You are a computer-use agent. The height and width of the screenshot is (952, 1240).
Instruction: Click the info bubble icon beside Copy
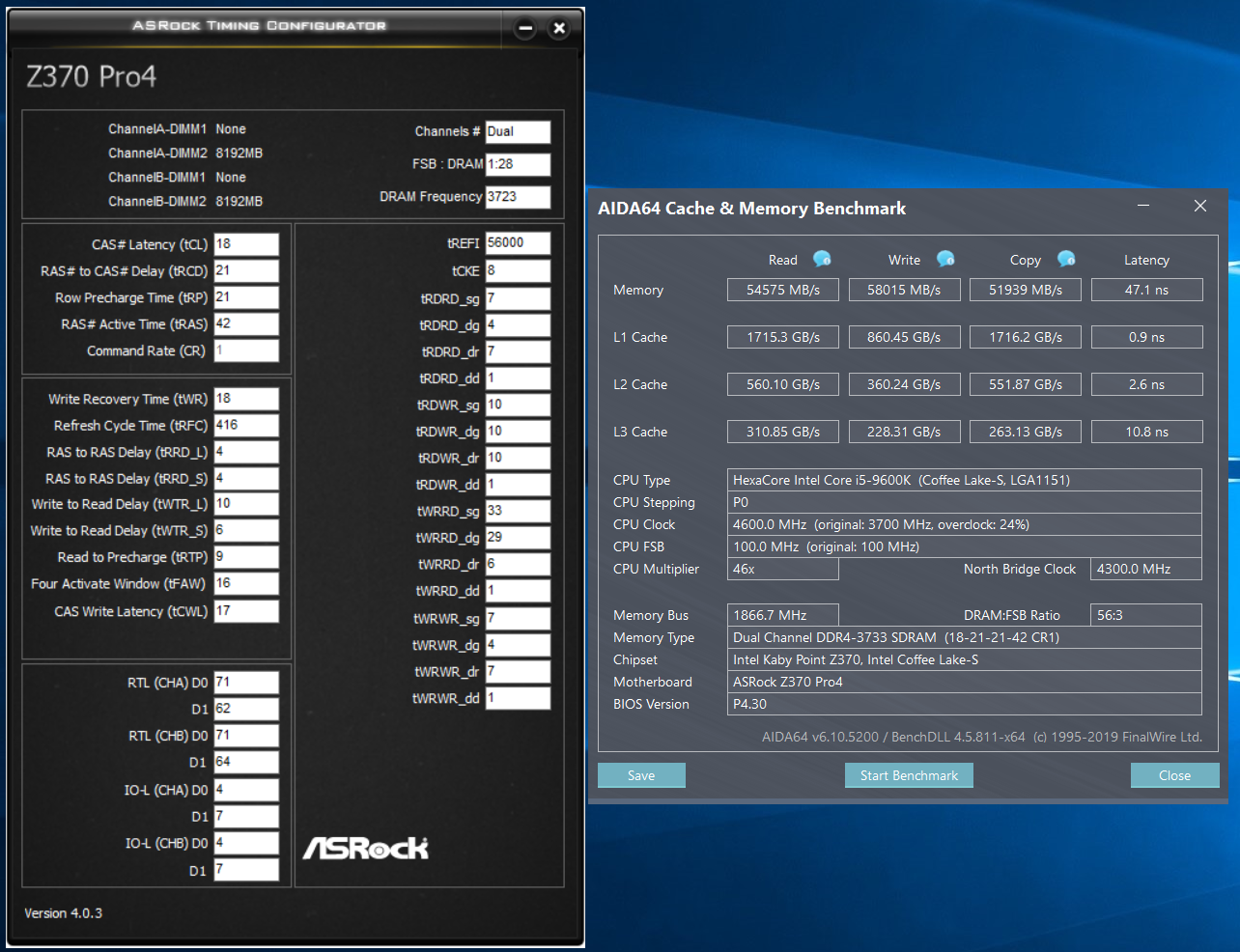(1066, 259)
